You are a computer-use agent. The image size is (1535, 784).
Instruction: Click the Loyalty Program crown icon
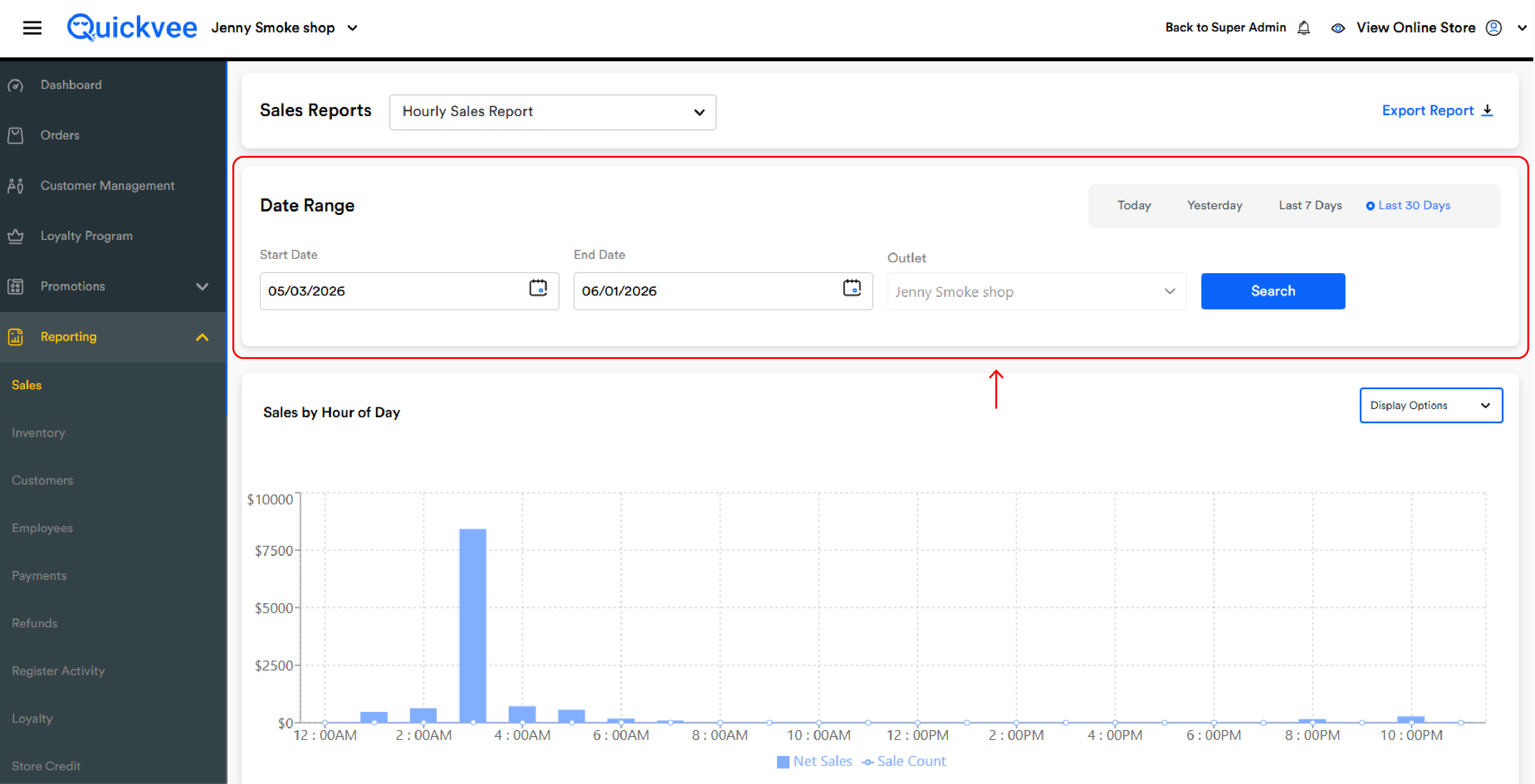(x=16, y=236)
